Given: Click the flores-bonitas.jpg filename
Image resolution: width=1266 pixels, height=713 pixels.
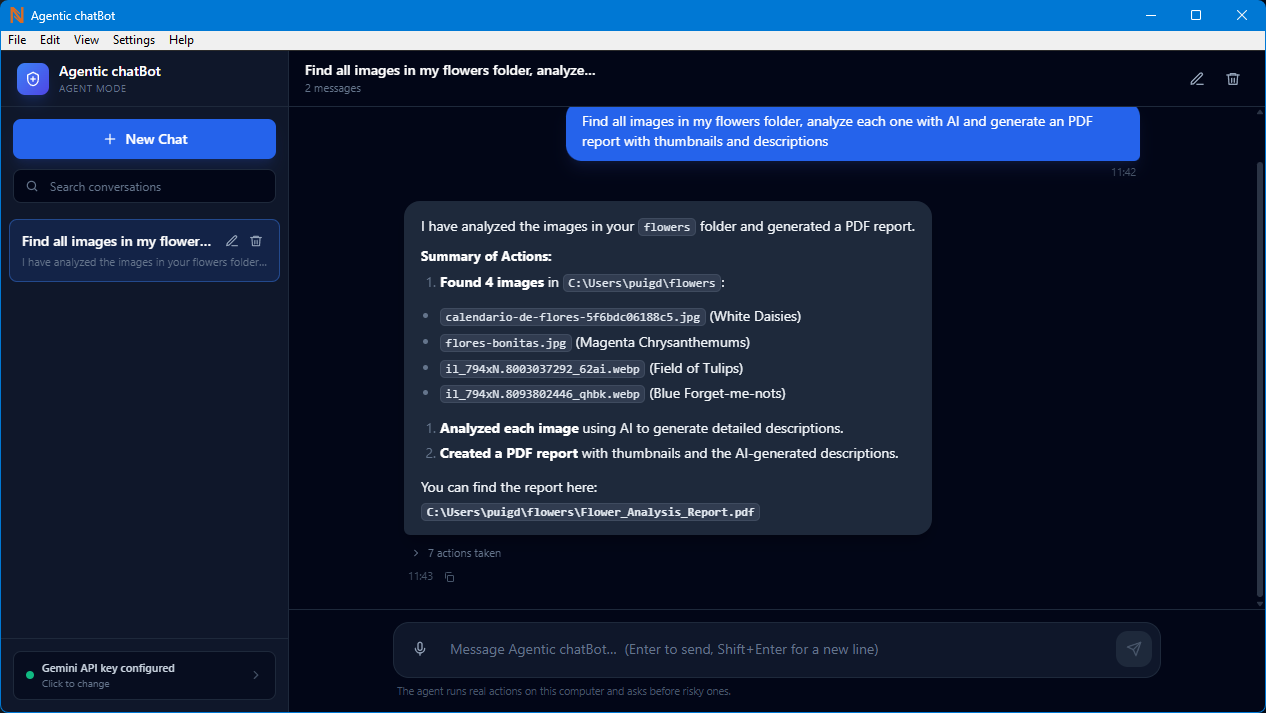Looking at the screenshot, I should pos(506,343).
